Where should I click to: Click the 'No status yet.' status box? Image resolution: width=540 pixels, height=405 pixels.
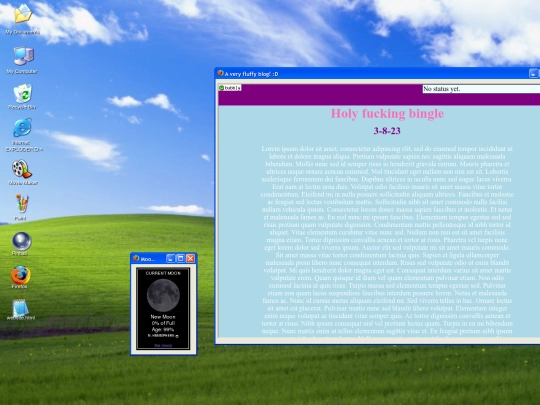(481, 89)
